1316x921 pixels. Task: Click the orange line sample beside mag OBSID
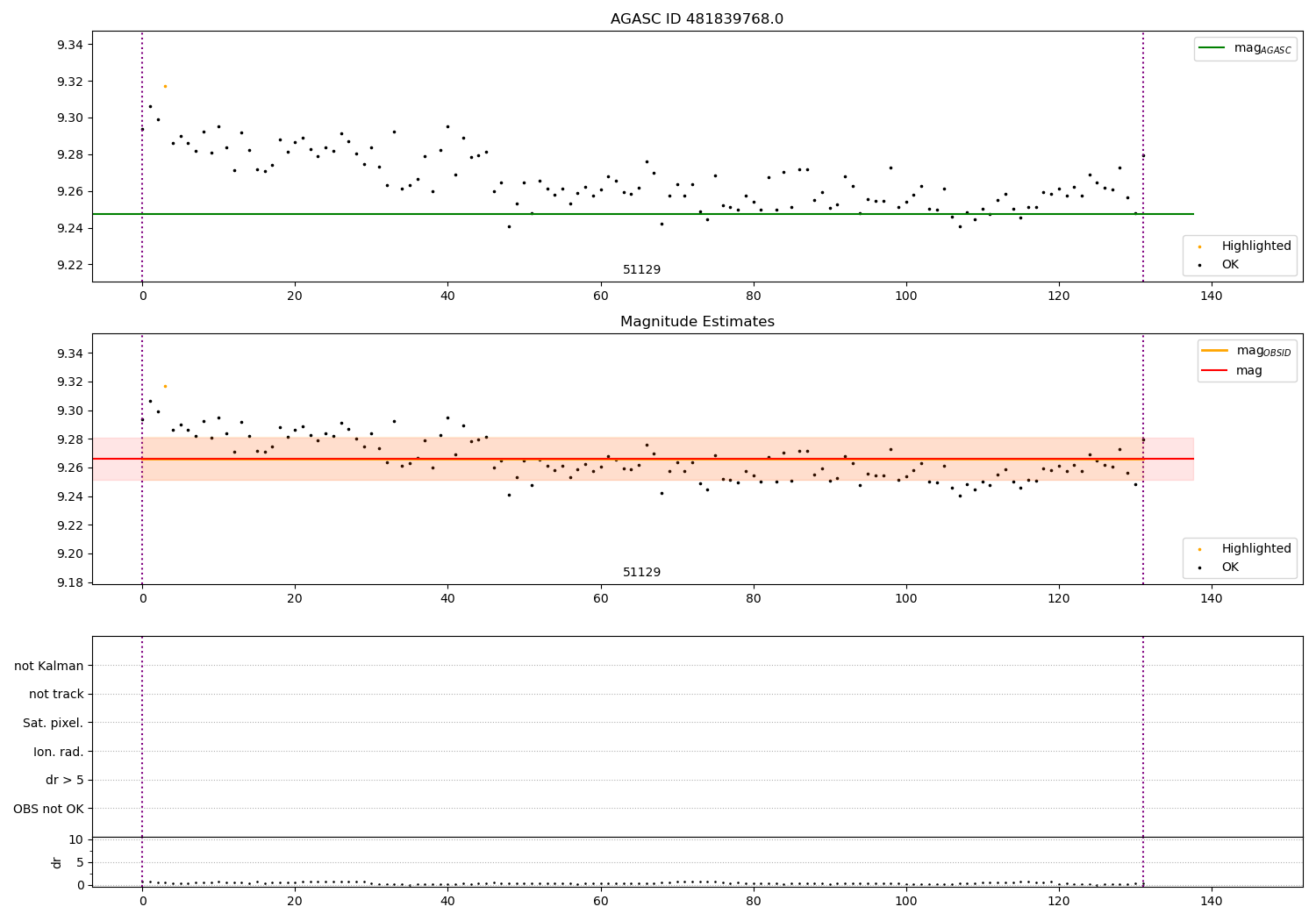click(1214, 351)
